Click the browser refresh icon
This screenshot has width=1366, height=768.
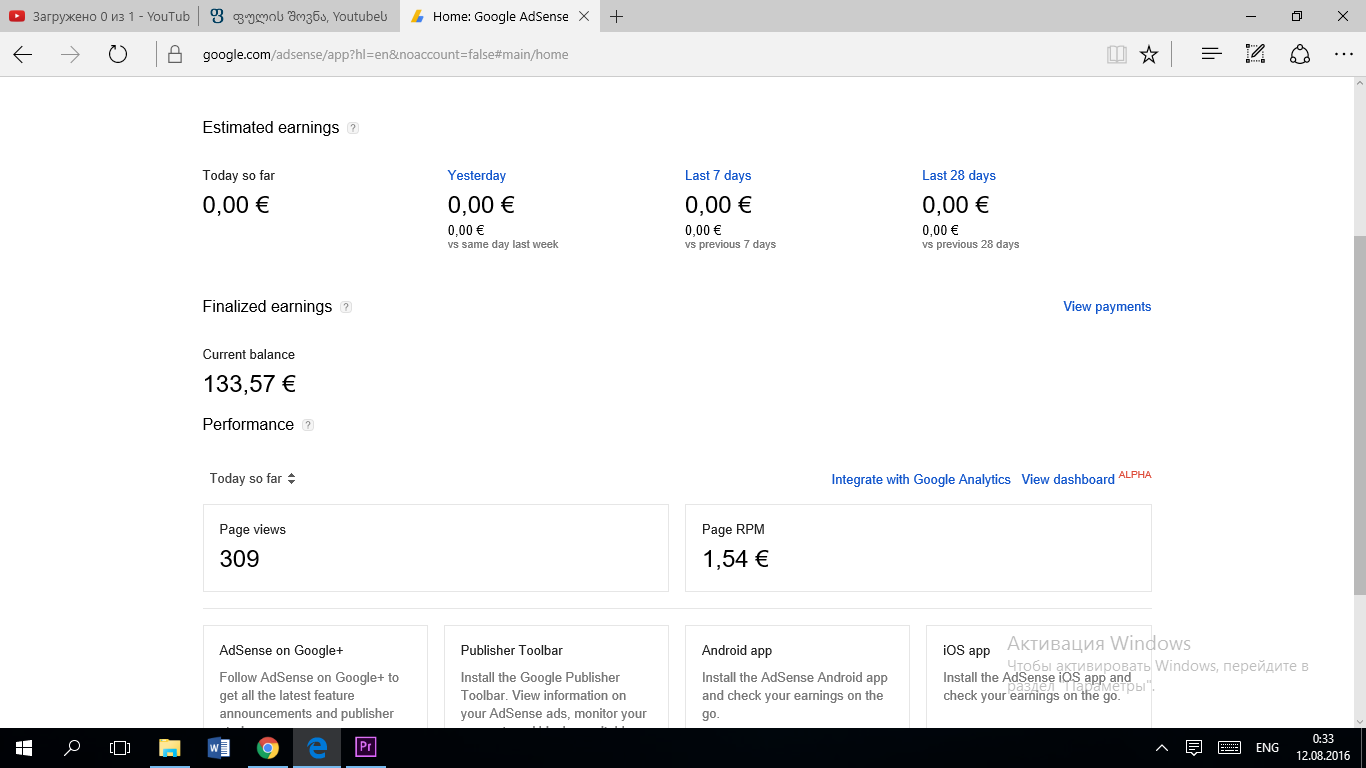point(118,55)
